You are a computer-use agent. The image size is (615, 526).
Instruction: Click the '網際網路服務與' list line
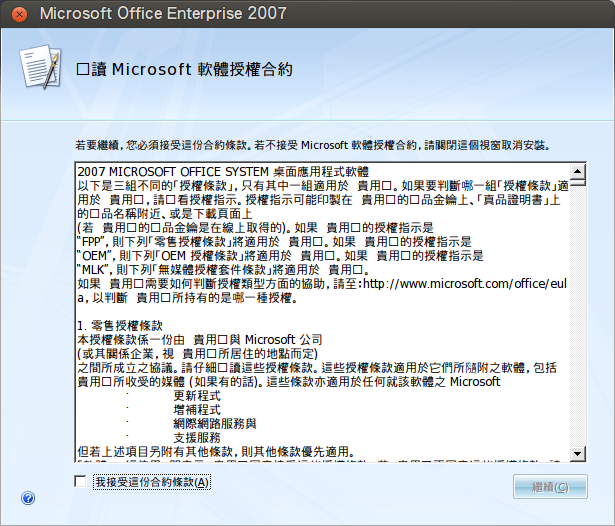(215, 424)
